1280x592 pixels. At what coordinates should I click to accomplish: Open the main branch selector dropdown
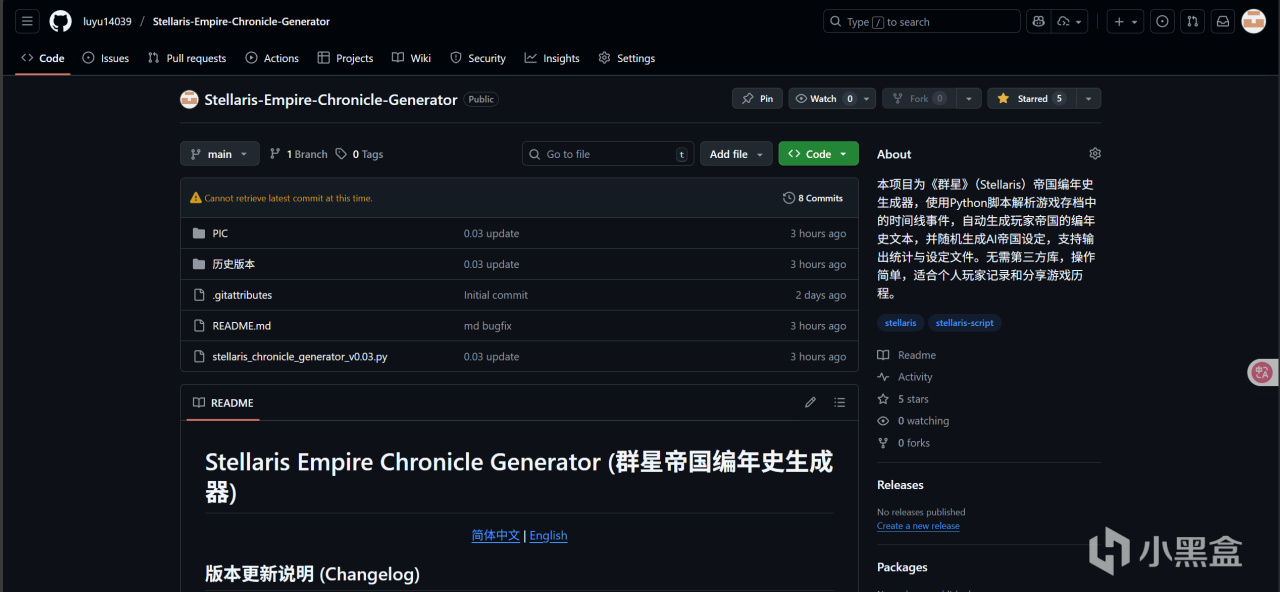tap(220, 154)
